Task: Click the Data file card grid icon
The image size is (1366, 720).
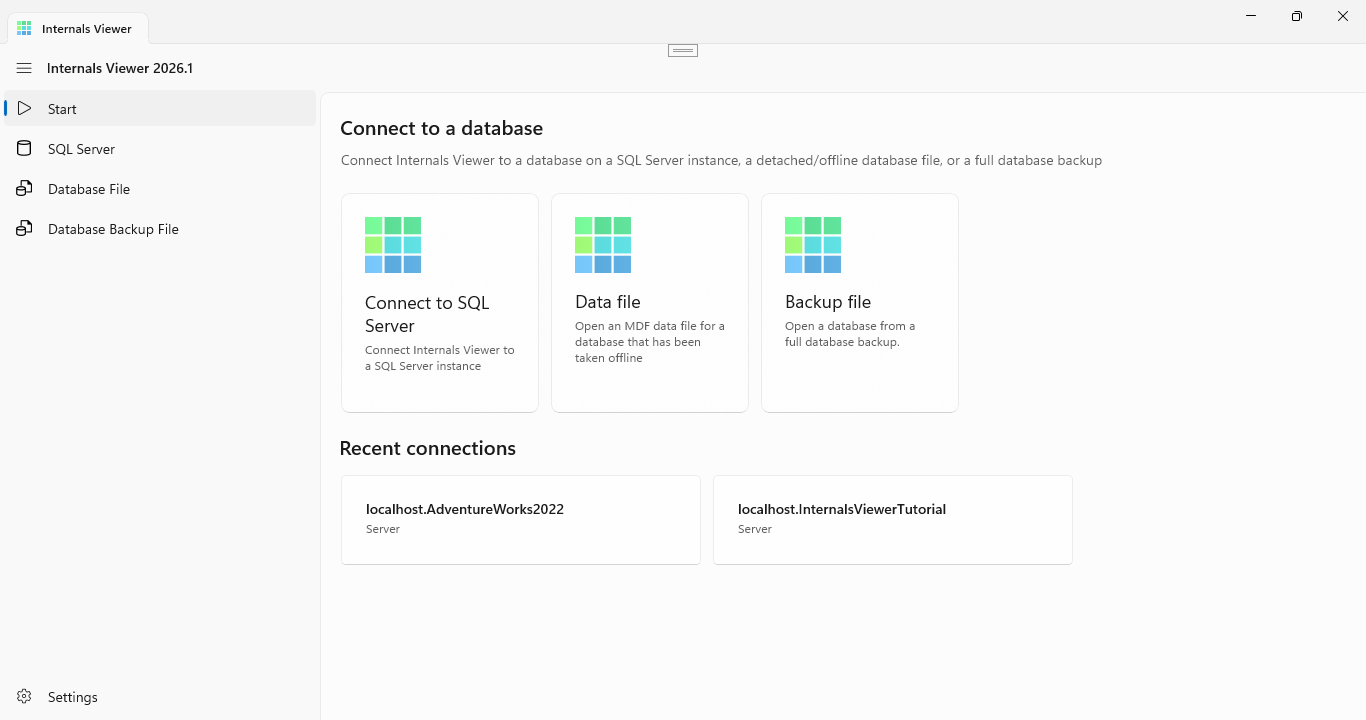Action: click(x=603, y=245)
